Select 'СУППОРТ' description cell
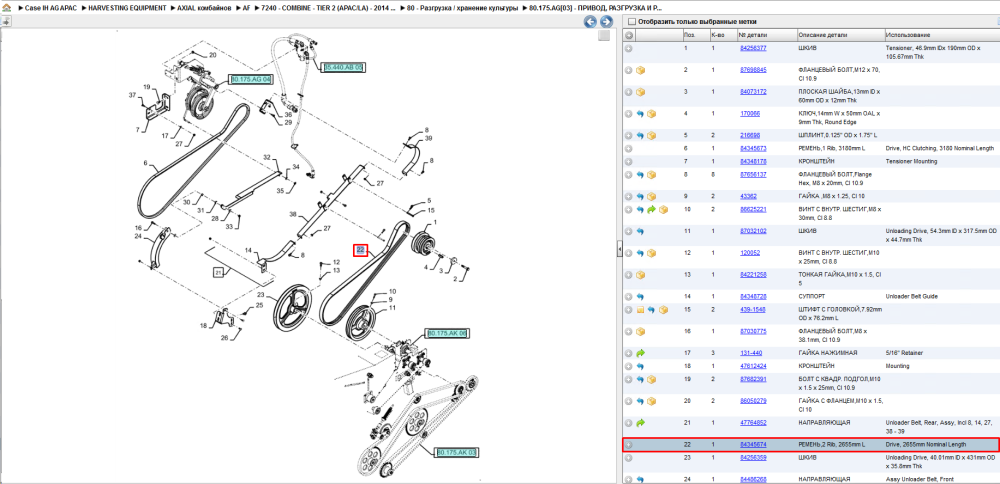Viewport: 1000px width, 484px height. 811,297
